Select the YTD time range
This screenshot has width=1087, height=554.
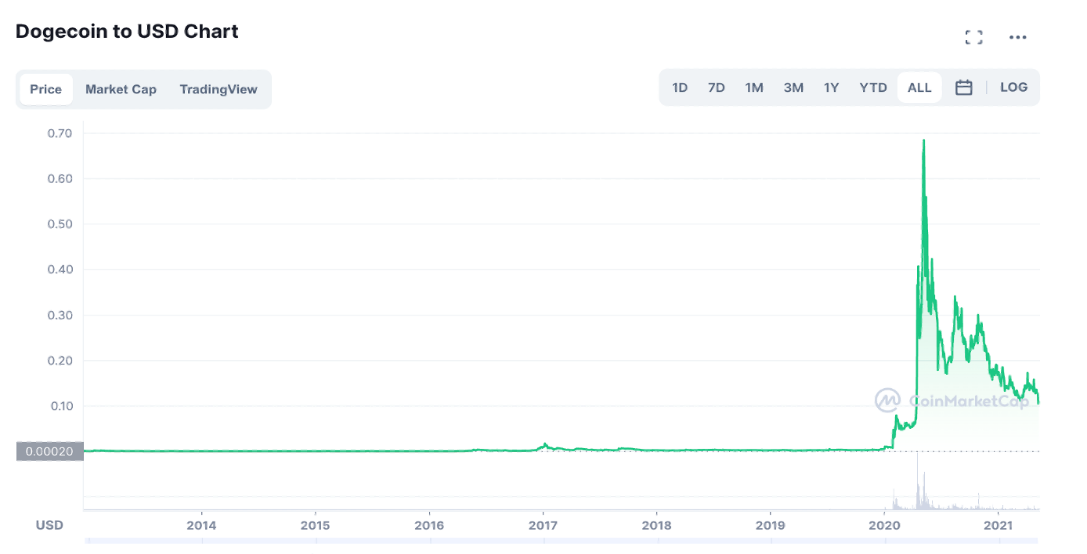873,87
